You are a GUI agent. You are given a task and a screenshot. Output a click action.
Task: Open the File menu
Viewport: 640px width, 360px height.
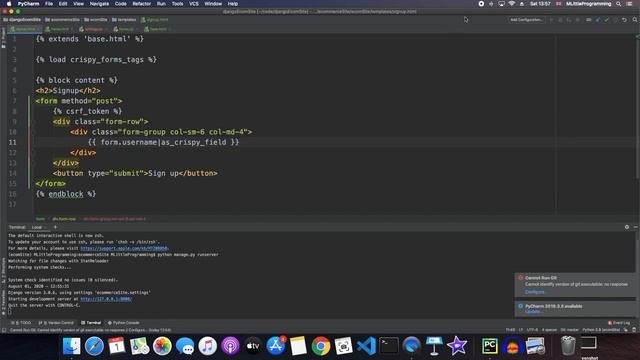tap(49, 4)
